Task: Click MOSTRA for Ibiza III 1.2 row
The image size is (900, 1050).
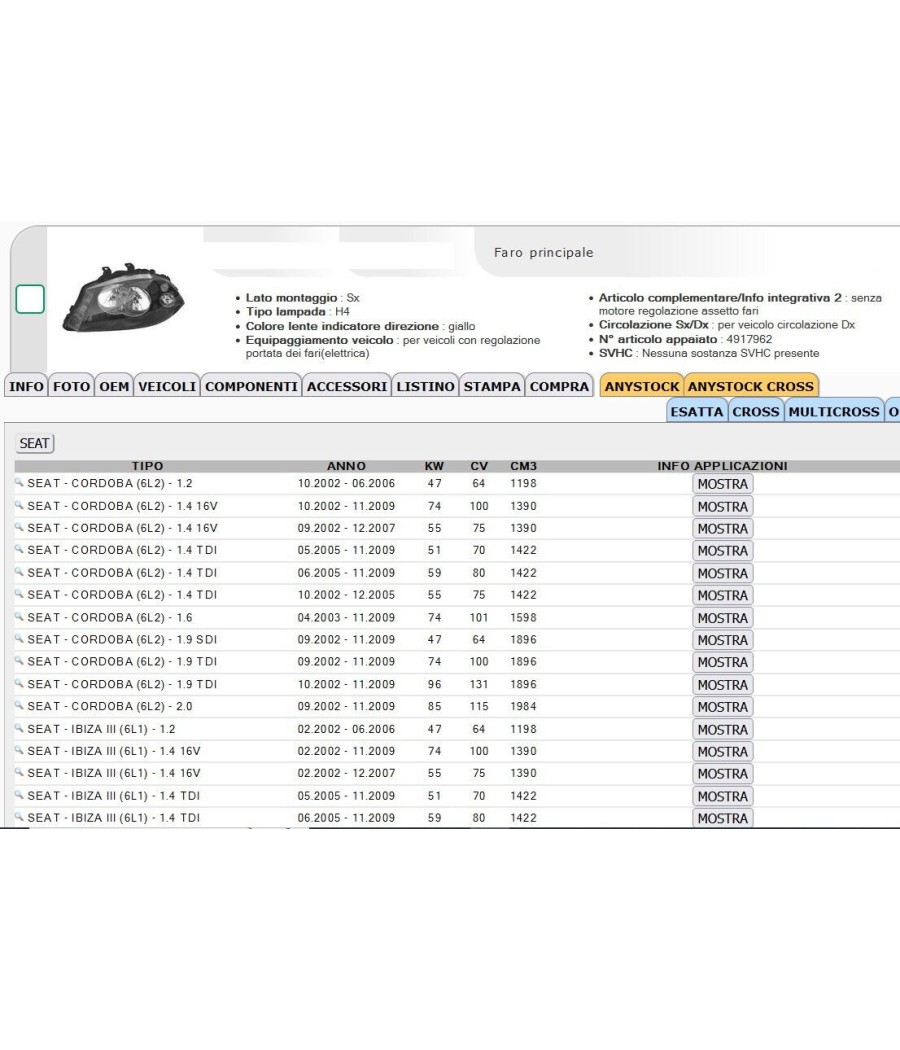Action: click(723, 730)
